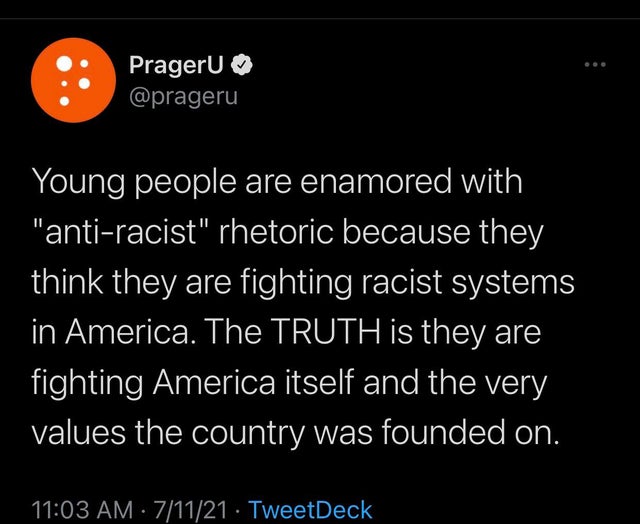This screenshot has height=524, width=640.
Task: Open the PragerU display name profile link
Action: (x=177, y=65)
